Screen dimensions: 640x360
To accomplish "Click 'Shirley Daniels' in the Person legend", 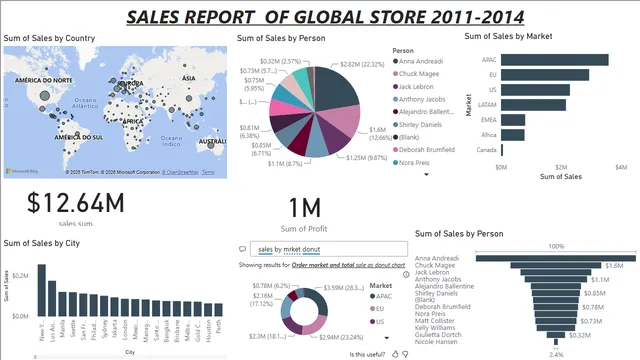I will tap(420, 124).
